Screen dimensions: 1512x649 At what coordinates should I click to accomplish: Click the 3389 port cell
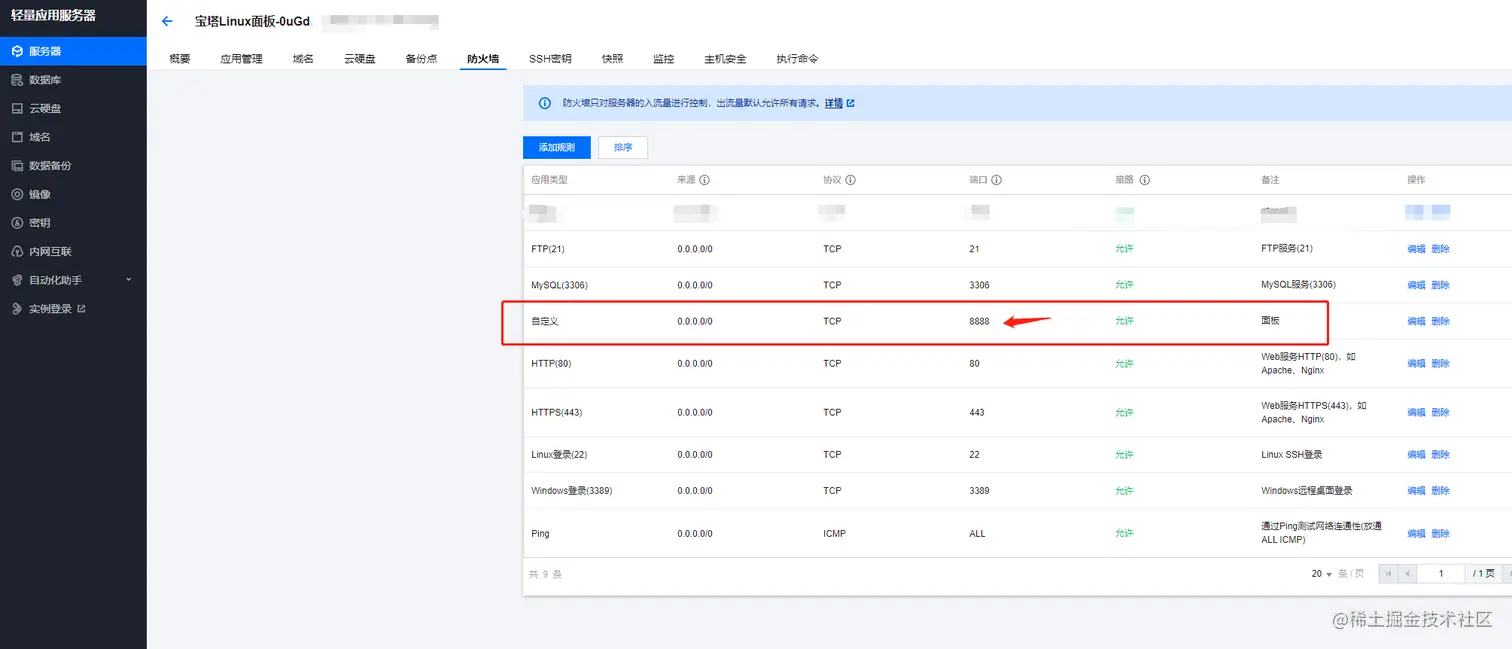(x=979, y=490)
